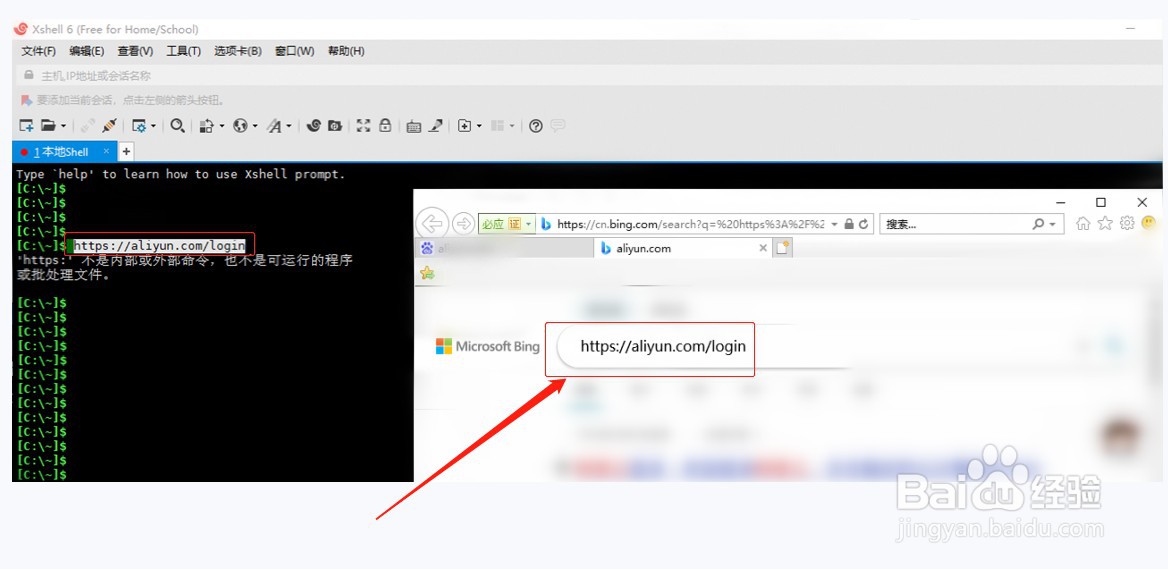This screenshot has height=569, width=1168.
Task: Click the smiley feedback icon in browser
Action: (1149, 223)
